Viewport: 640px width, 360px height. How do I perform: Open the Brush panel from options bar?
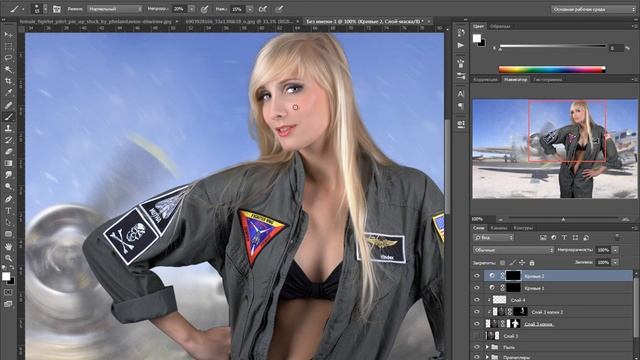pos(56,9)
